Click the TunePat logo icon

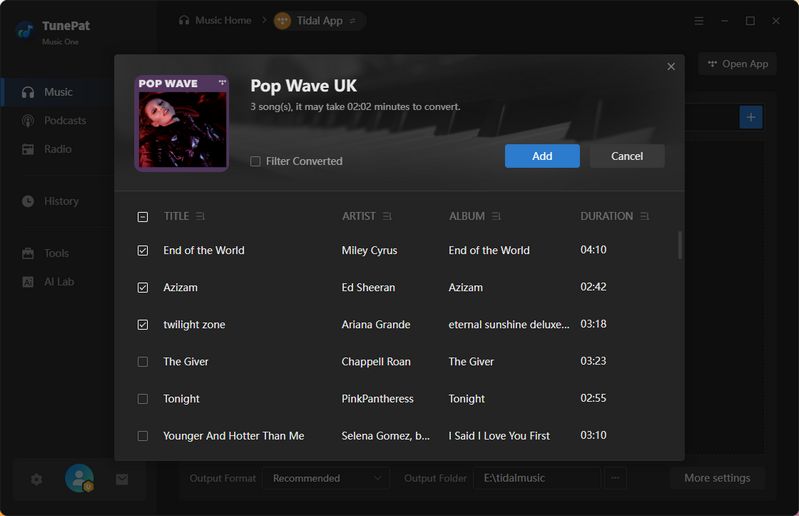point(24,30)
